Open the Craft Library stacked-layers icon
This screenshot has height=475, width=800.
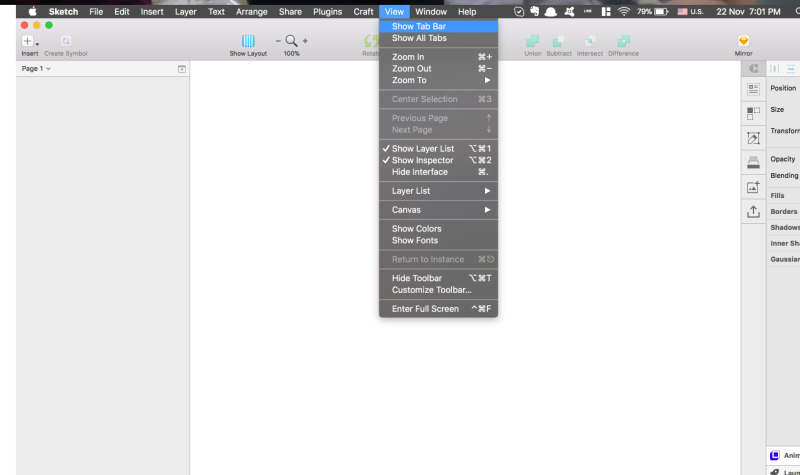click(x=754, y=162)
